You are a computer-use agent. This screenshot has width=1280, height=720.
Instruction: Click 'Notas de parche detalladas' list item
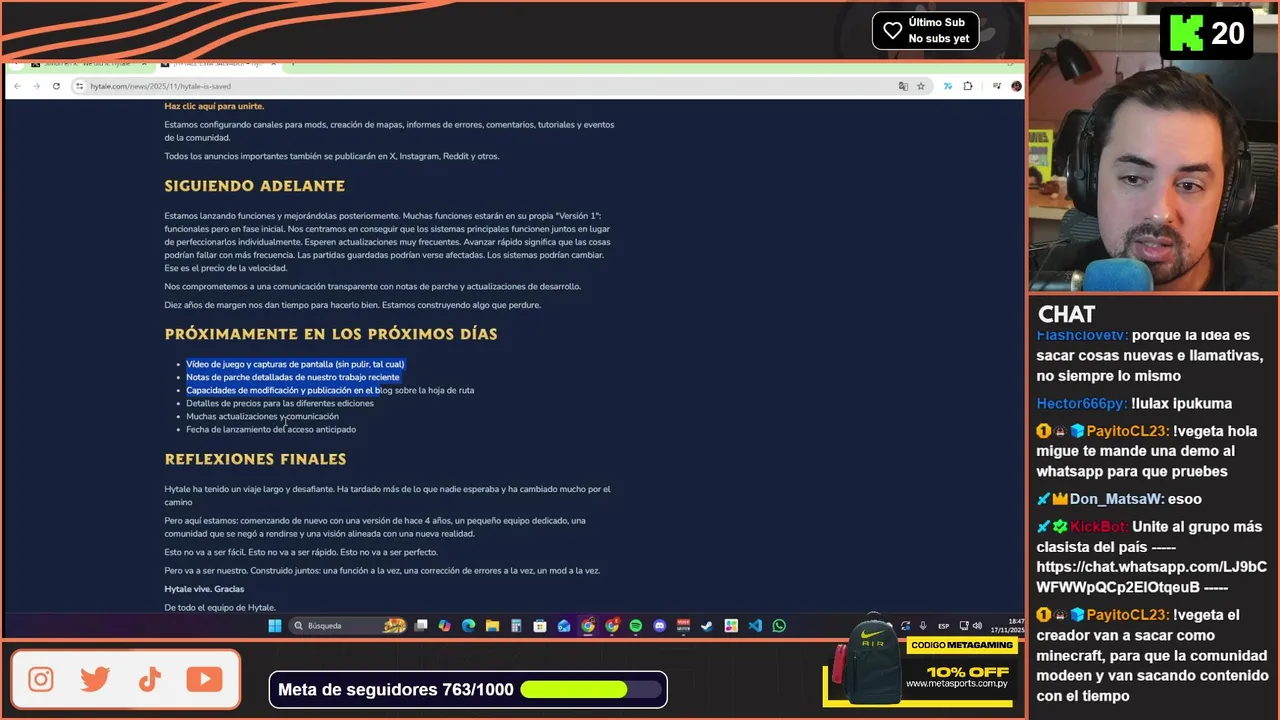click(292, 377)
